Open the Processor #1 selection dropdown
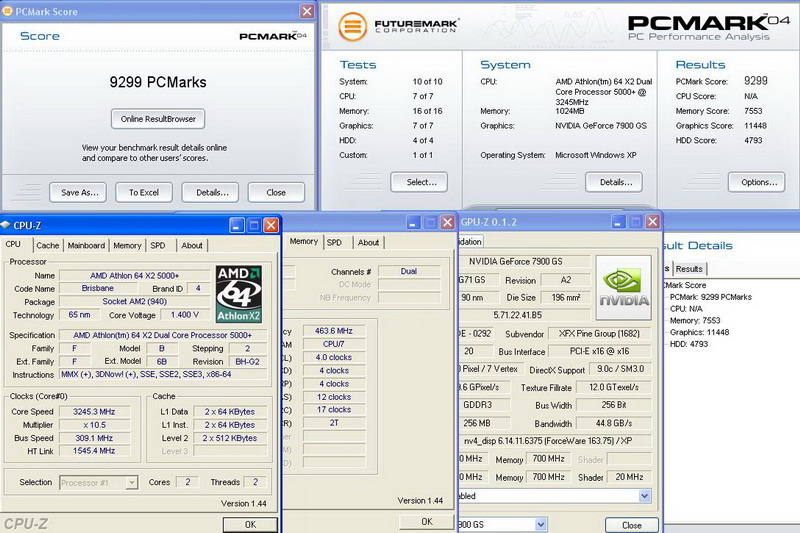This screenshot has height=533, width=800. pos(132,483)
